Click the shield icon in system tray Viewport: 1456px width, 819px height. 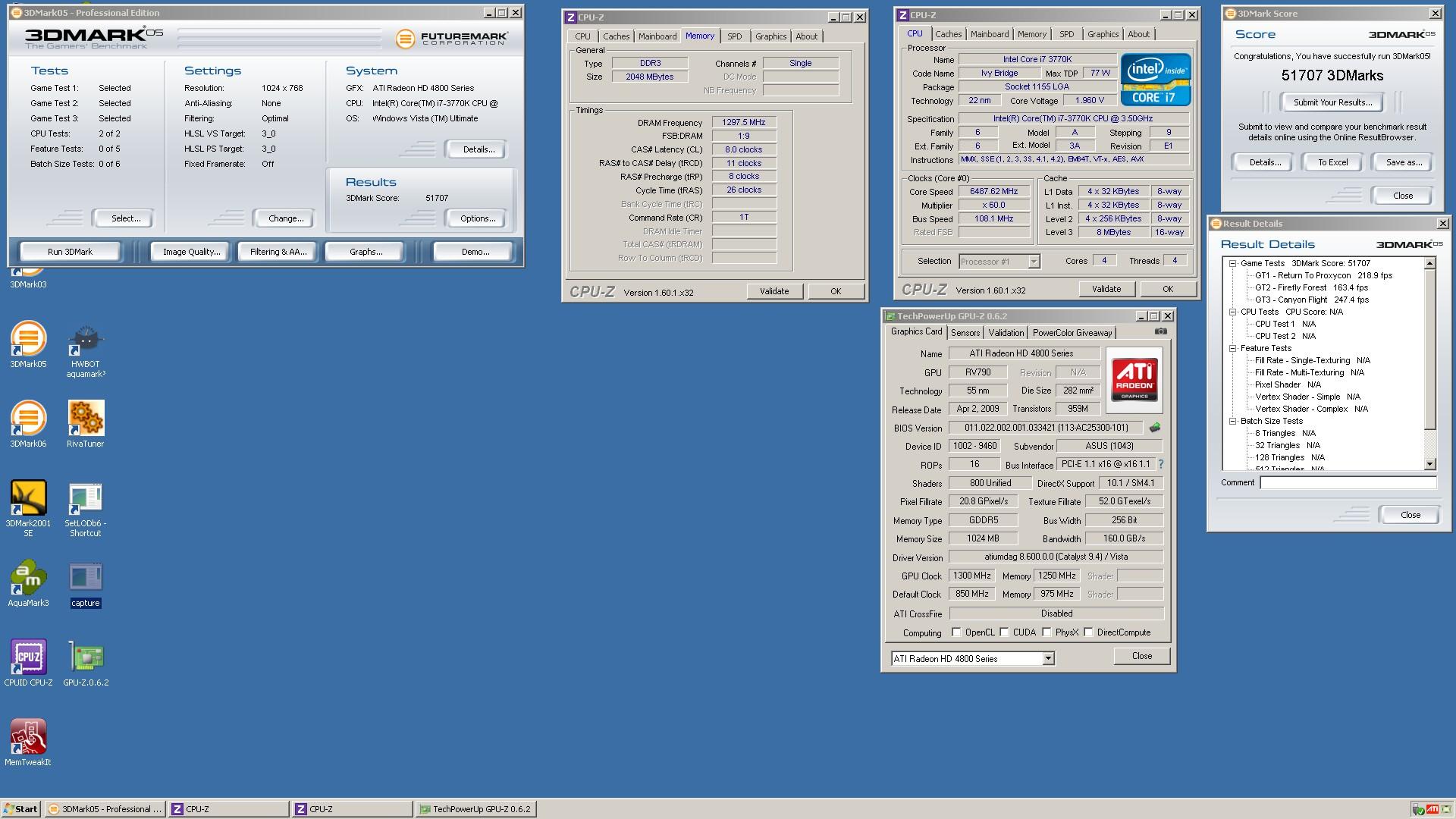(1418, 809)
